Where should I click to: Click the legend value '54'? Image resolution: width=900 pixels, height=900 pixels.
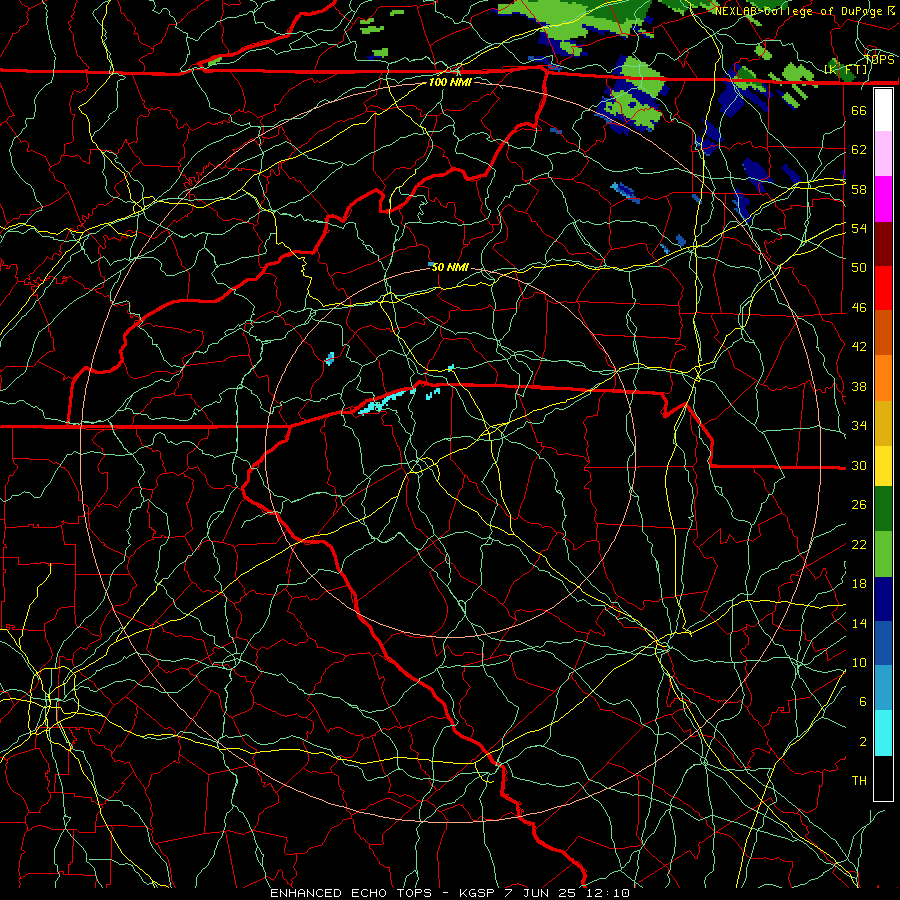pyautogui.click(x=859, y=228)
